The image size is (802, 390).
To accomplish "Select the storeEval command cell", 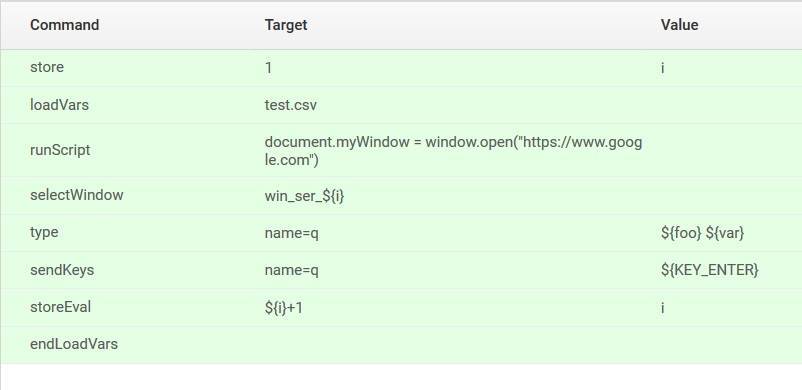I will (x=60, y=307).
